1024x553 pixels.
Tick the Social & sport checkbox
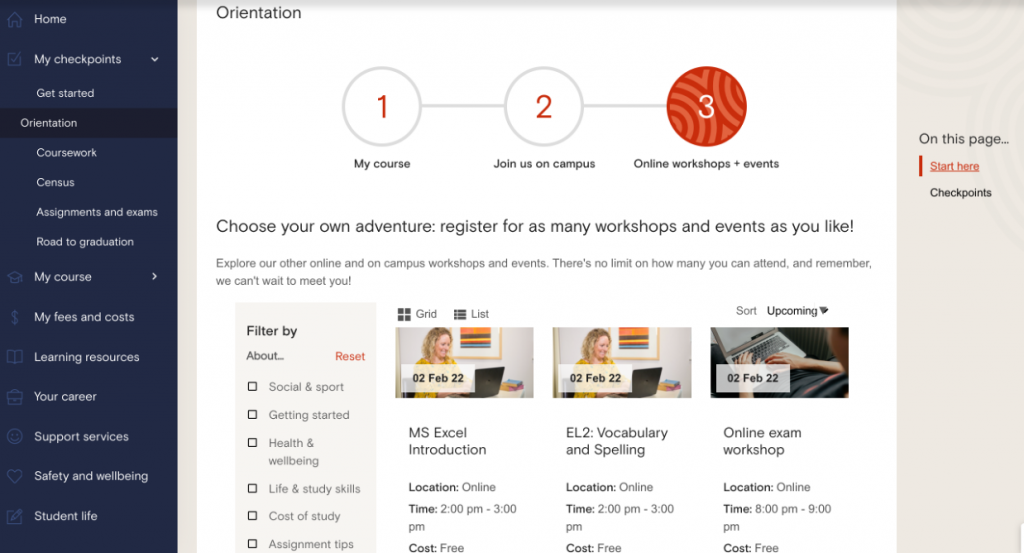pyautogui.click(x=252, y=387)
